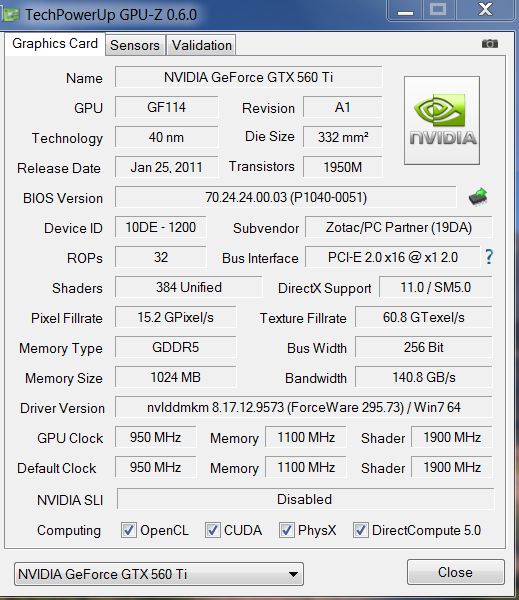The image size is (519, 600).
Task: Switch to the Sensors tab
Action: [135, 45]
